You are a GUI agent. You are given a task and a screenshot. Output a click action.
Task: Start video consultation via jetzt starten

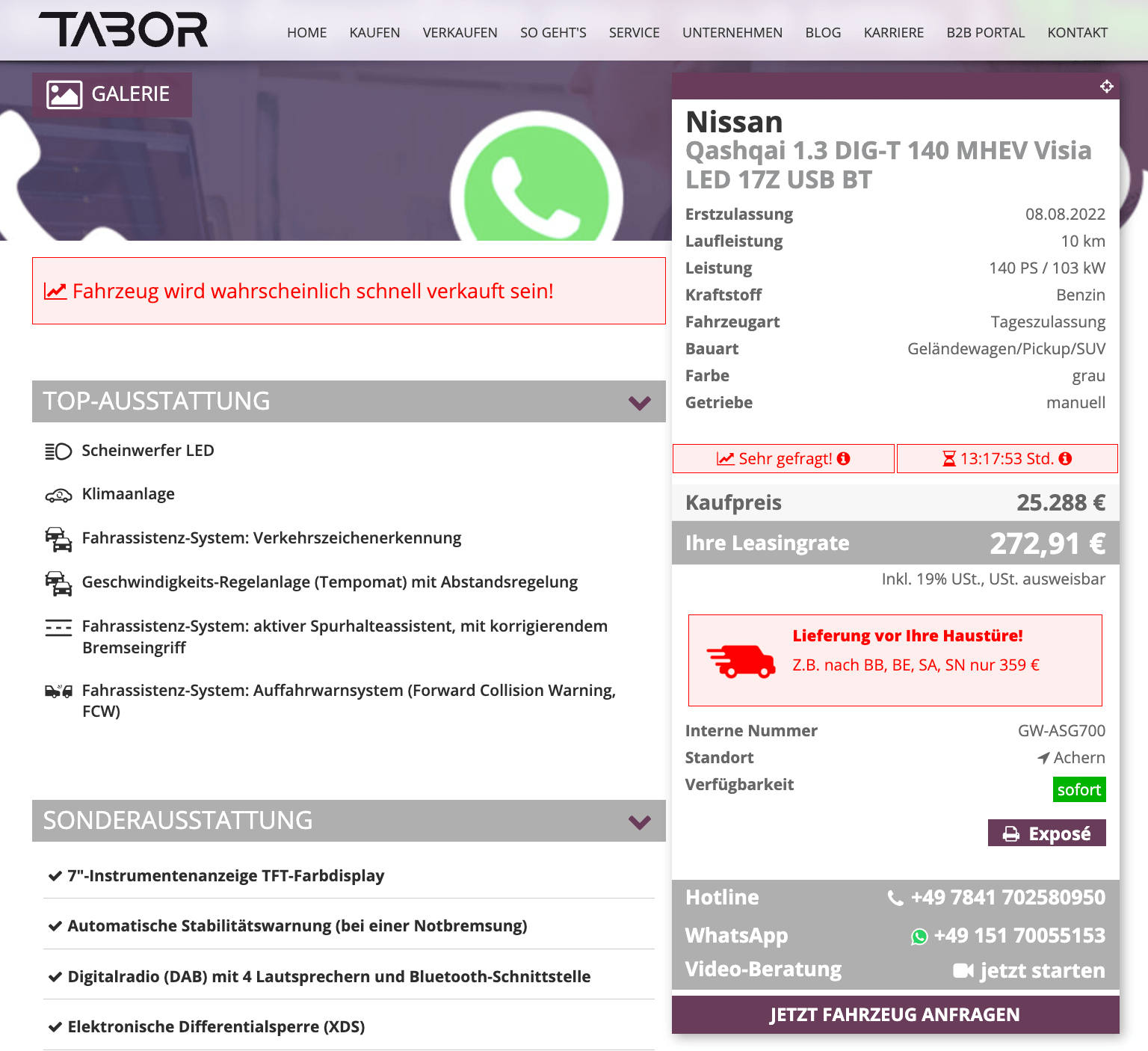[x=1043, y=971]
